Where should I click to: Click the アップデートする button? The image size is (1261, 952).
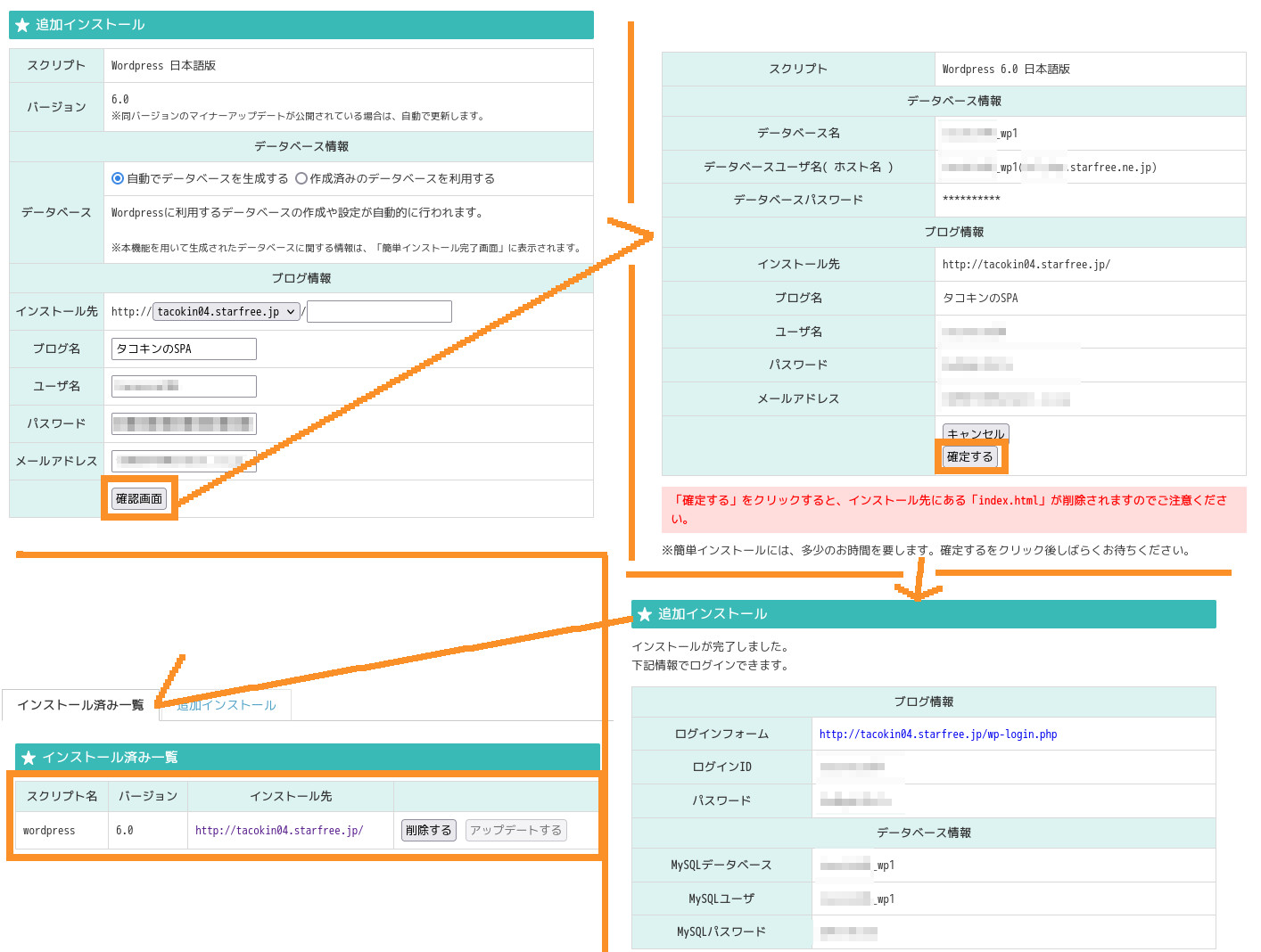(x=515, y=830)
